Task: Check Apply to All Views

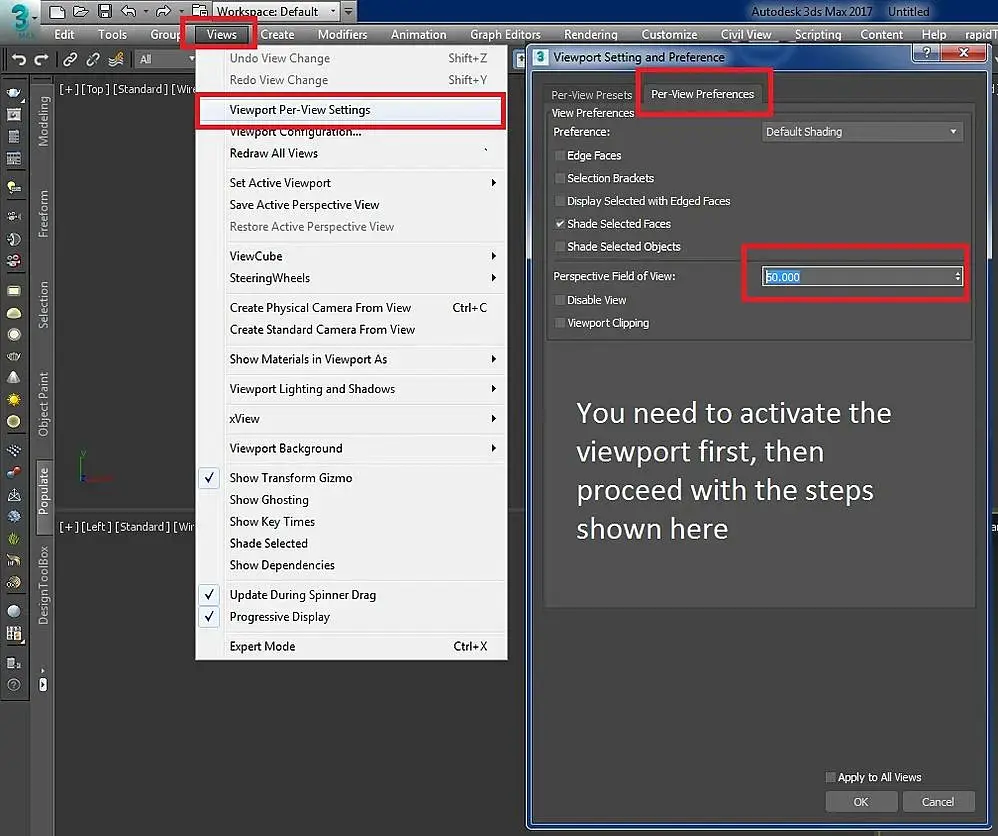Action: pyautogui.click(x=830, y=777)
